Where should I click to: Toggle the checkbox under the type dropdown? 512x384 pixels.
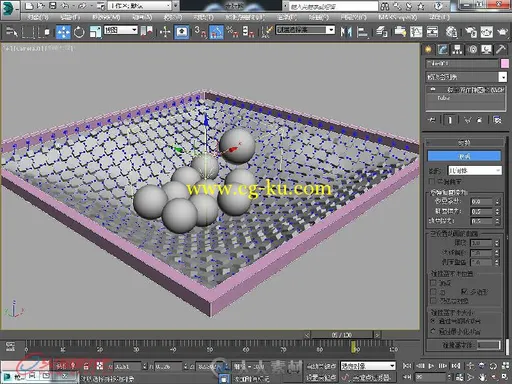[432, 181]
